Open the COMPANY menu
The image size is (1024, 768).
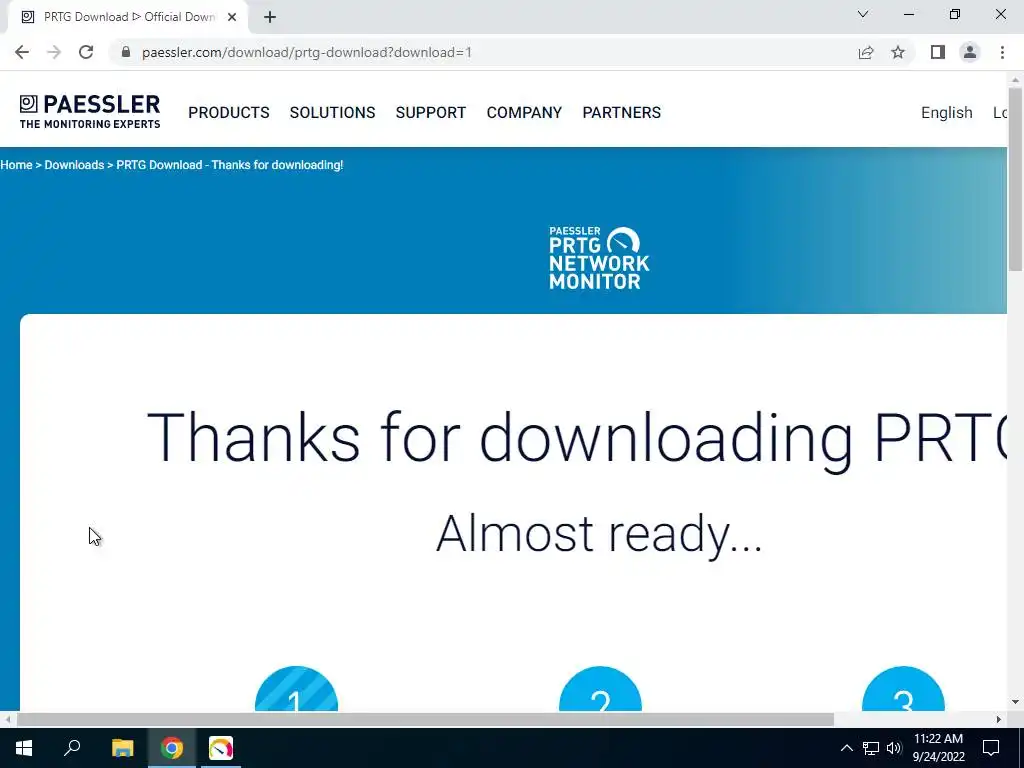[524, 112]
